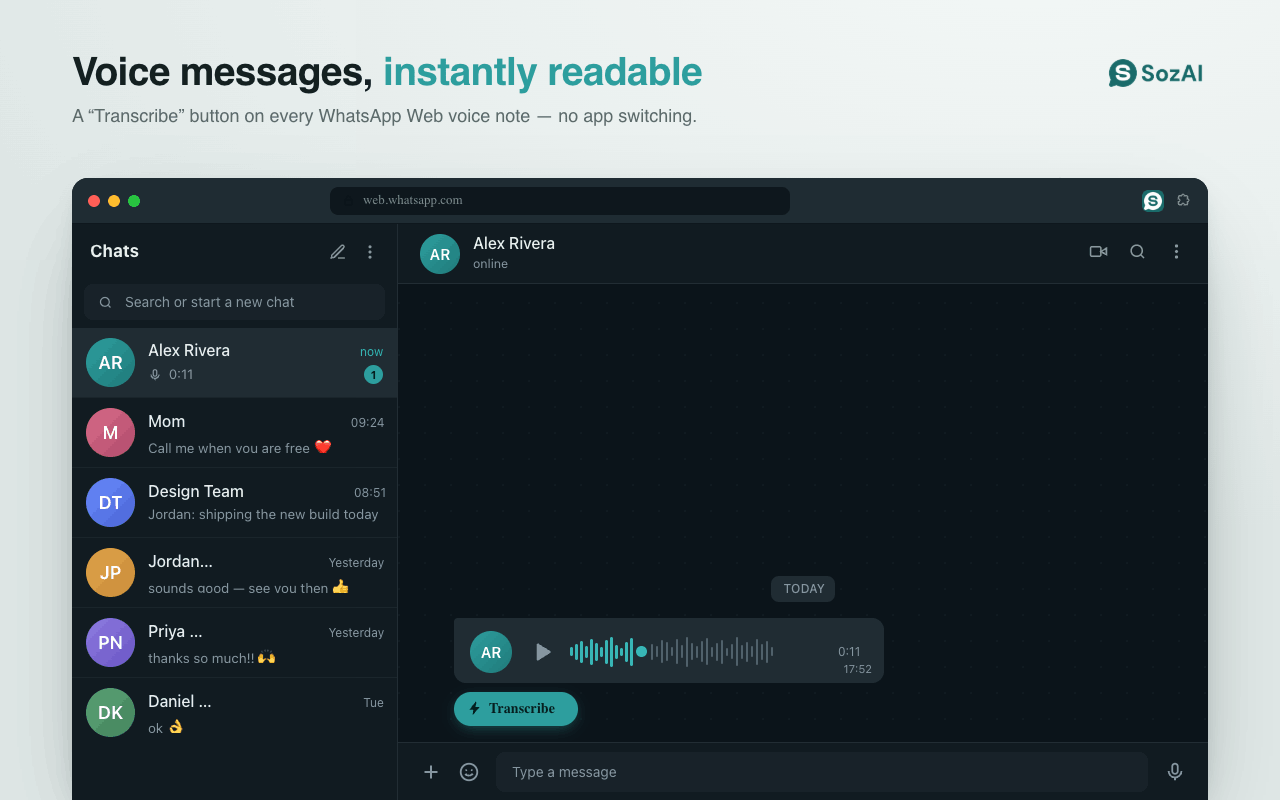
Task: Open the Mom chat
Action: 235,433
